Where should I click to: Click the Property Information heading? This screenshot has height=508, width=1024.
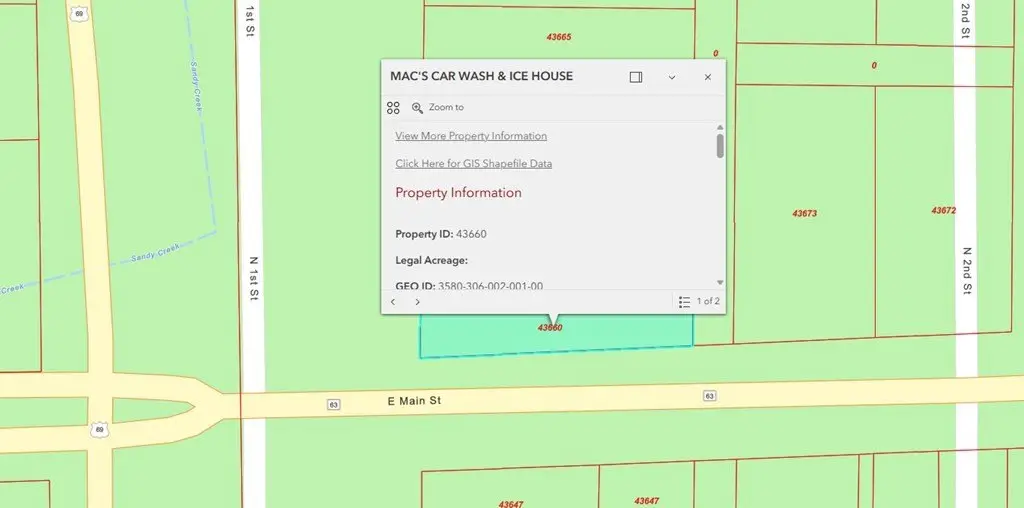tap(458, 193)
